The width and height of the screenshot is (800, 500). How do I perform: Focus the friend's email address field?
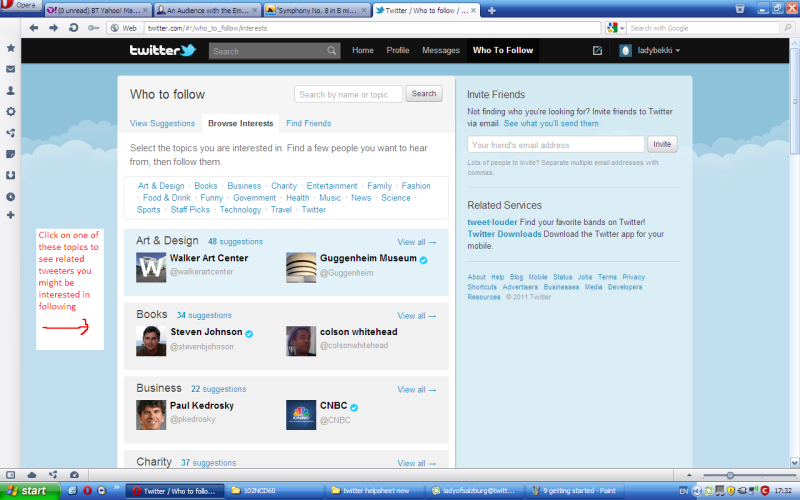pos(556,144)
